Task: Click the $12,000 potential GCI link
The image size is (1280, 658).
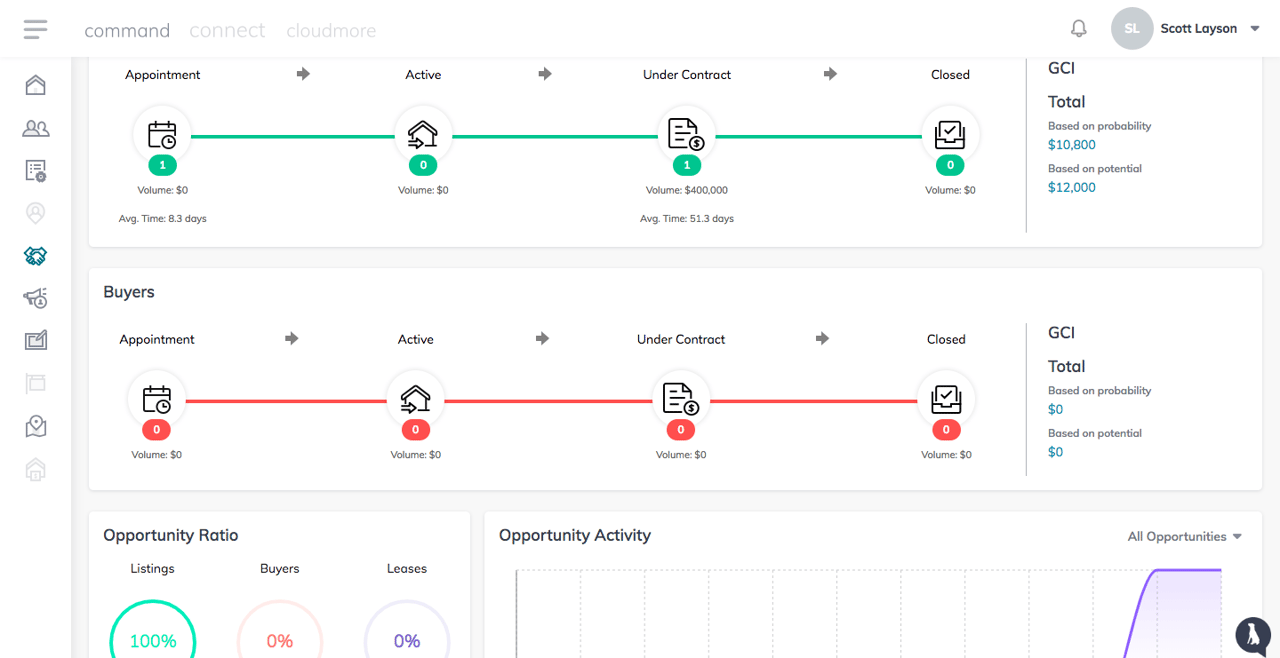Action: pos(1072,187)
